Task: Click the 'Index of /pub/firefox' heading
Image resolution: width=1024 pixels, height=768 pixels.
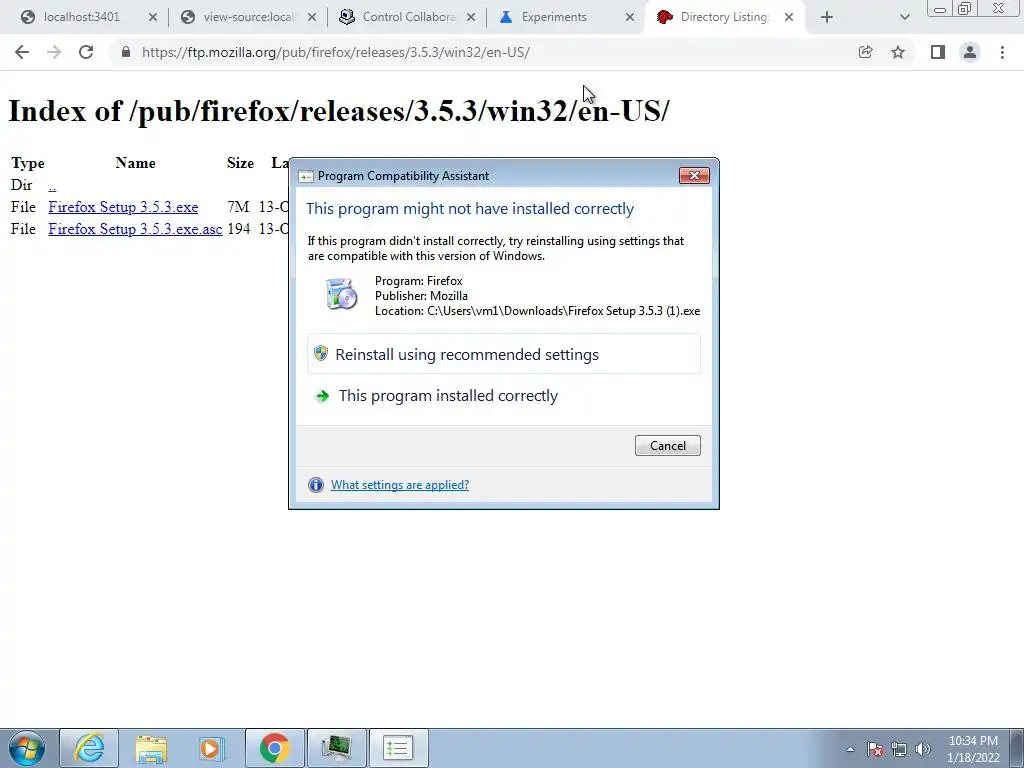Action: click(x=338, y=110)
